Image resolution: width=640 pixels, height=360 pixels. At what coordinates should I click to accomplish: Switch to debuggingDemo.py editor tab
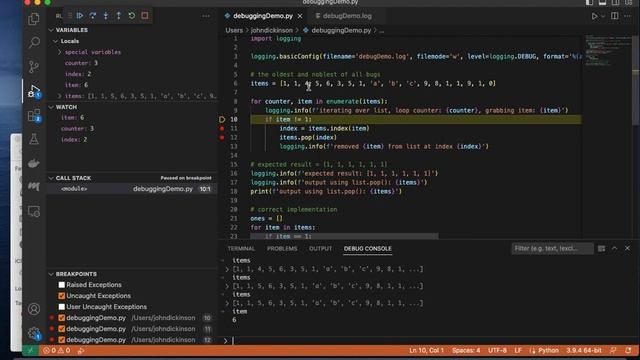click(263, 16)
